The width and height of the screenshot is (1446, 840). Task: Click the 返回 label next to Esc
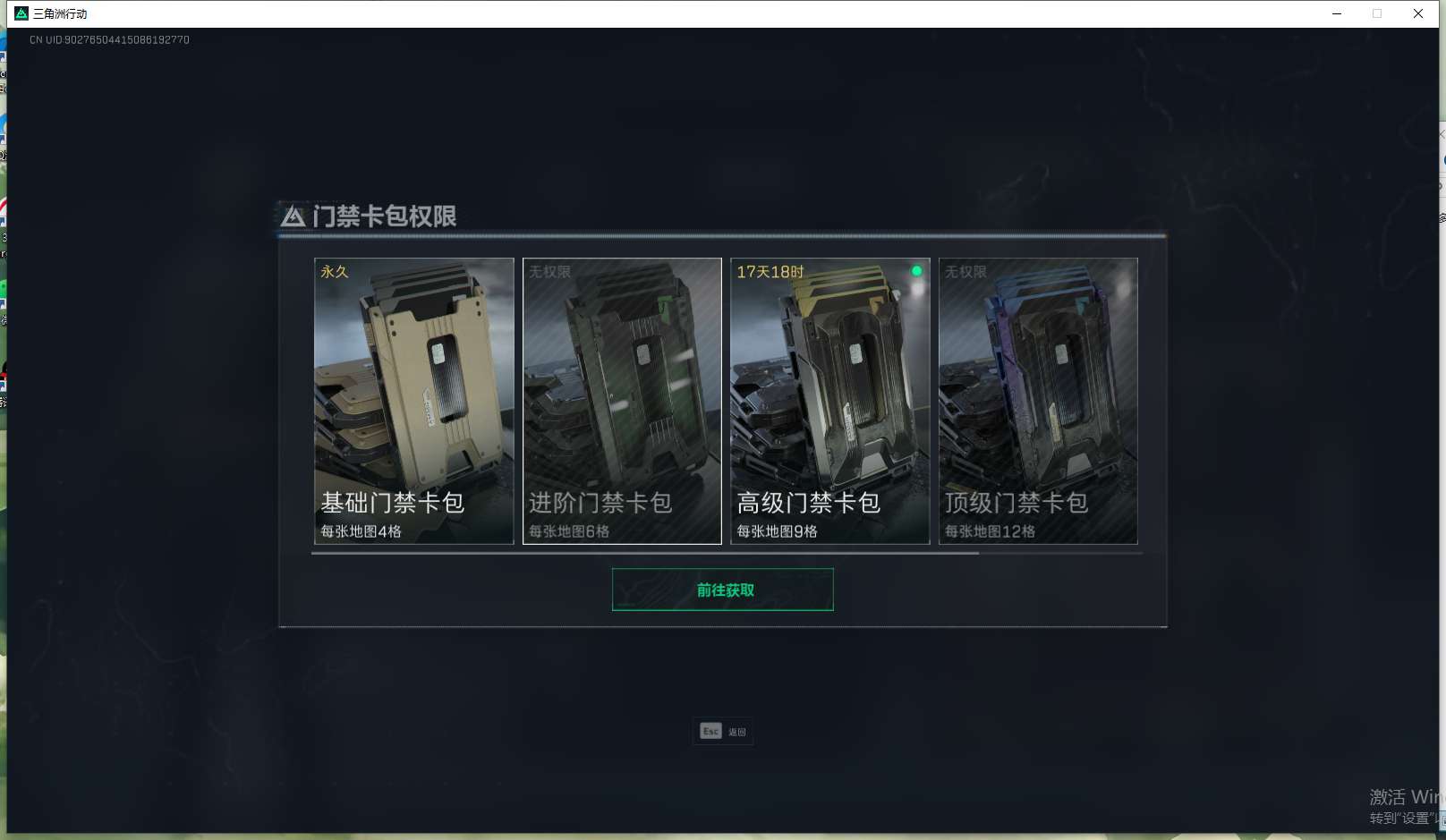point(737,732)
